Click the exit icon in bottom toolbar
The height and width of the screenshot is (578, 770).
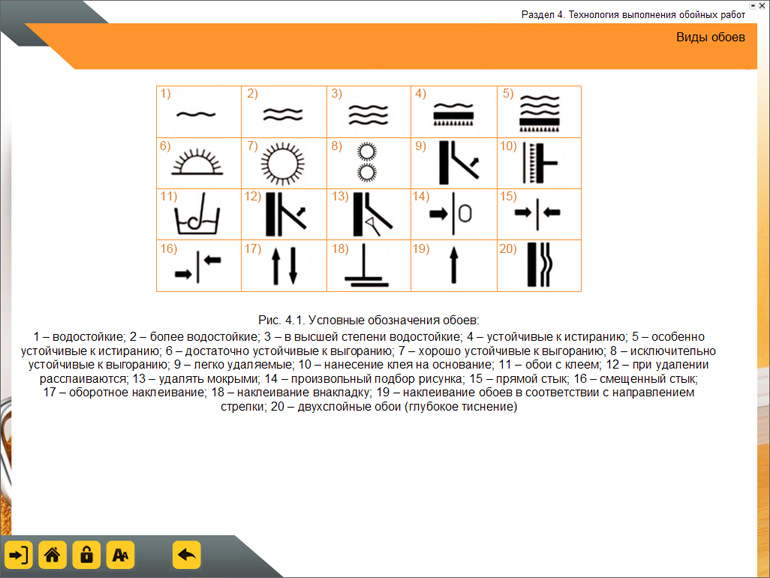19,555
